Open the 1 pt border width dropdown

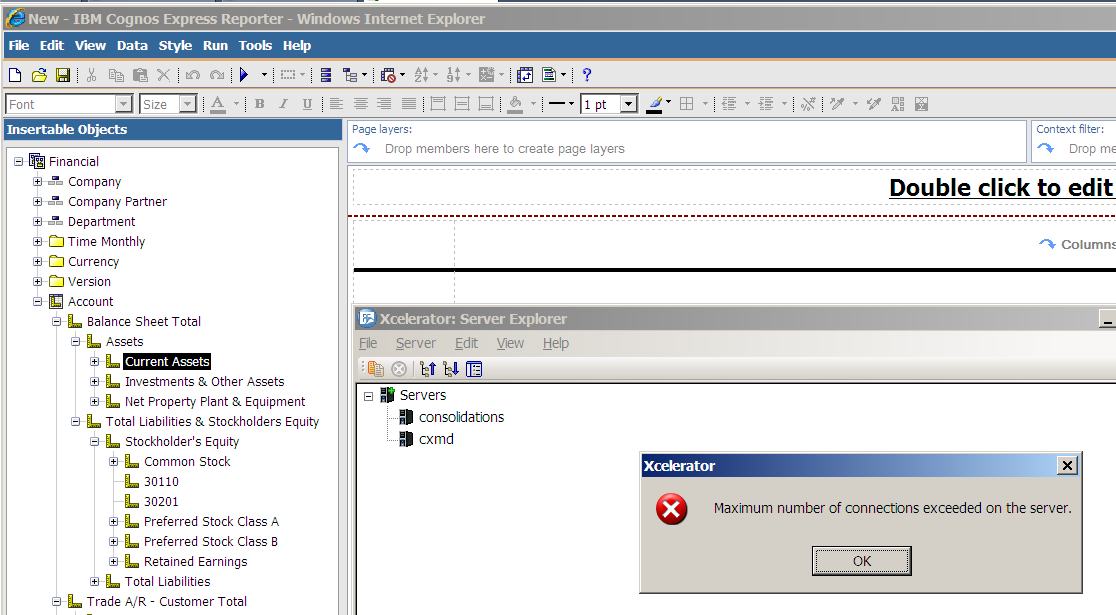point(628,105)
